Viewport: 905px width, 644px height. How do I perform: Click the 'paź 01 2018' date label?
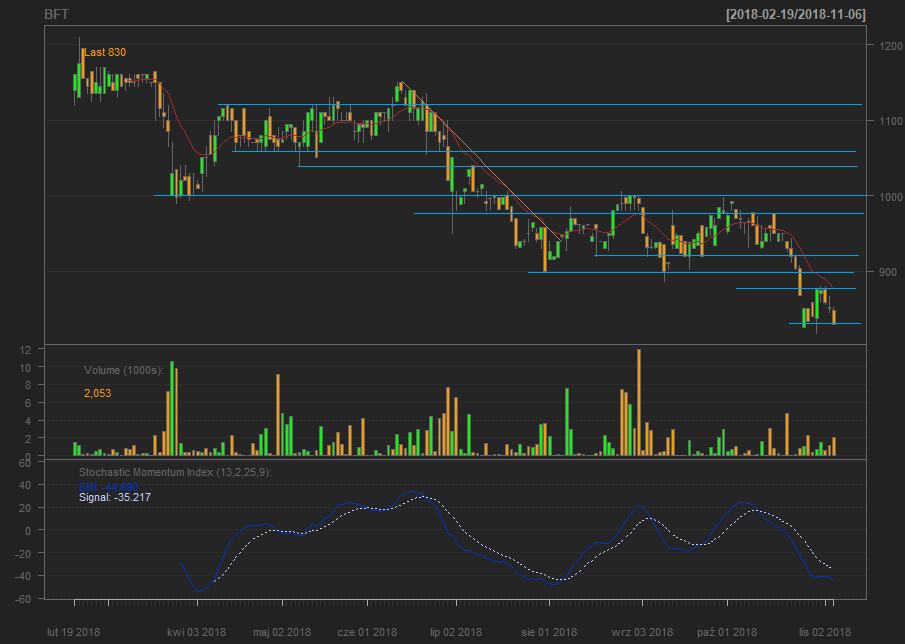click(727, 632)
